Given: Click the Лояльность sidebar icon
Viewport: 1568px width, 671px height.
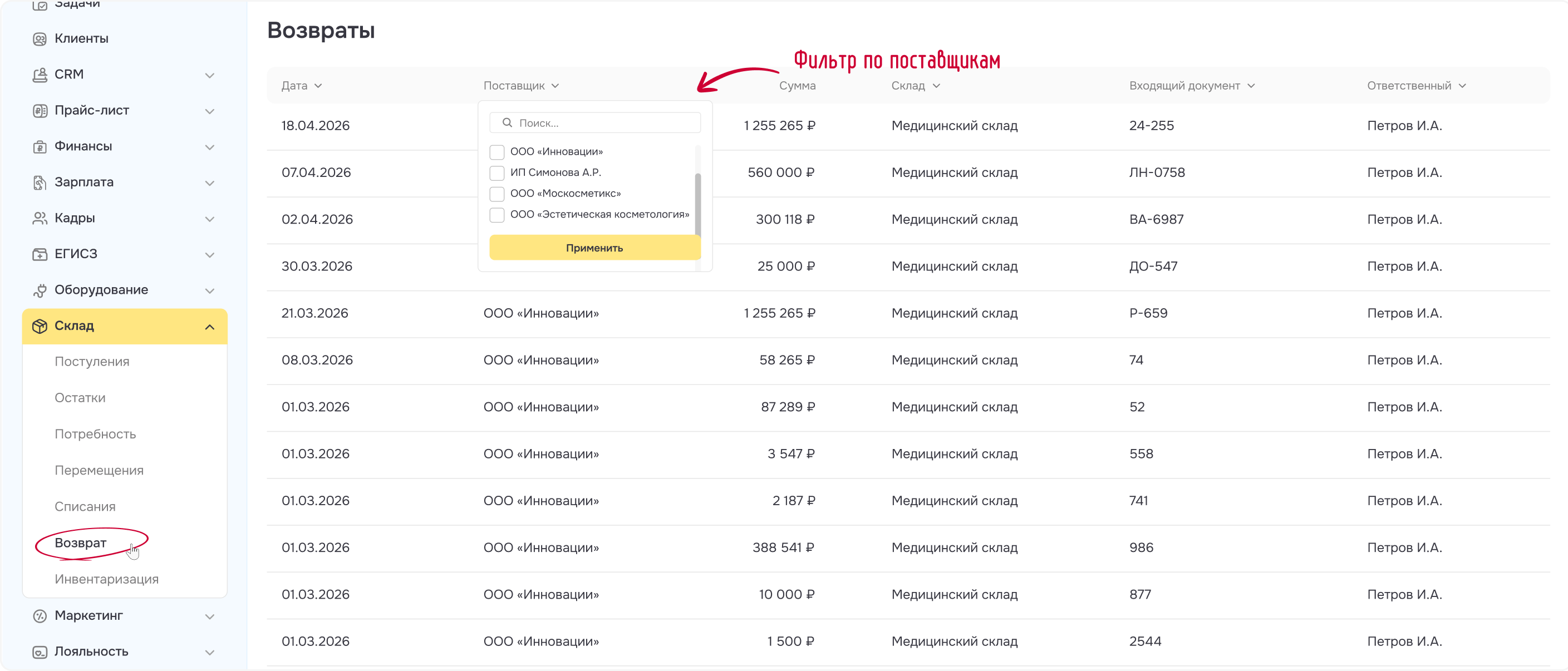Looking at the screenshot, I should [x=40, y=652].
